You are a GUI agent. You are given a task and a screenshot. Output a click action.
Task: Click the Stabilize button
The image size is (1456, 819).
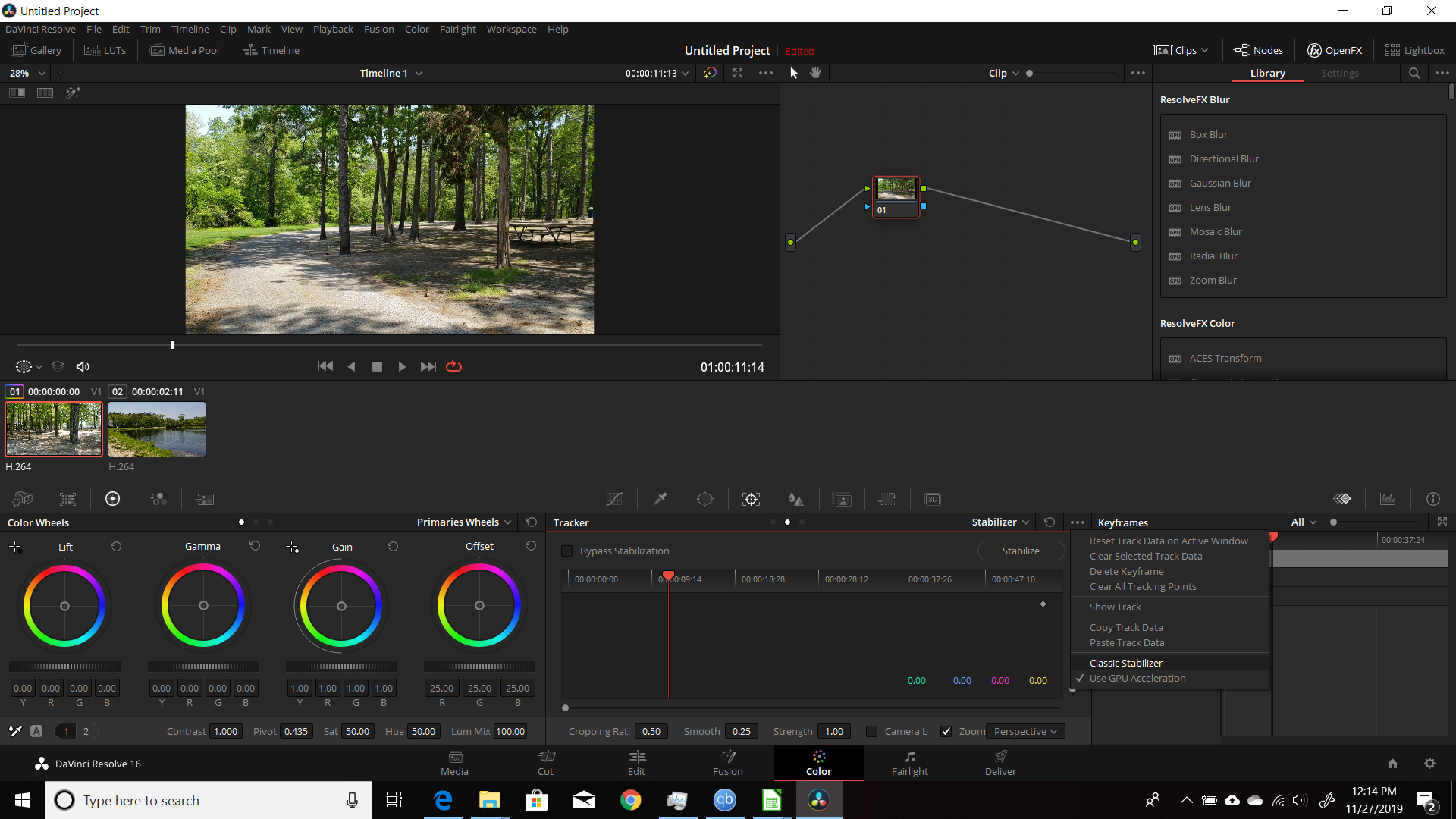(1021, 551)
